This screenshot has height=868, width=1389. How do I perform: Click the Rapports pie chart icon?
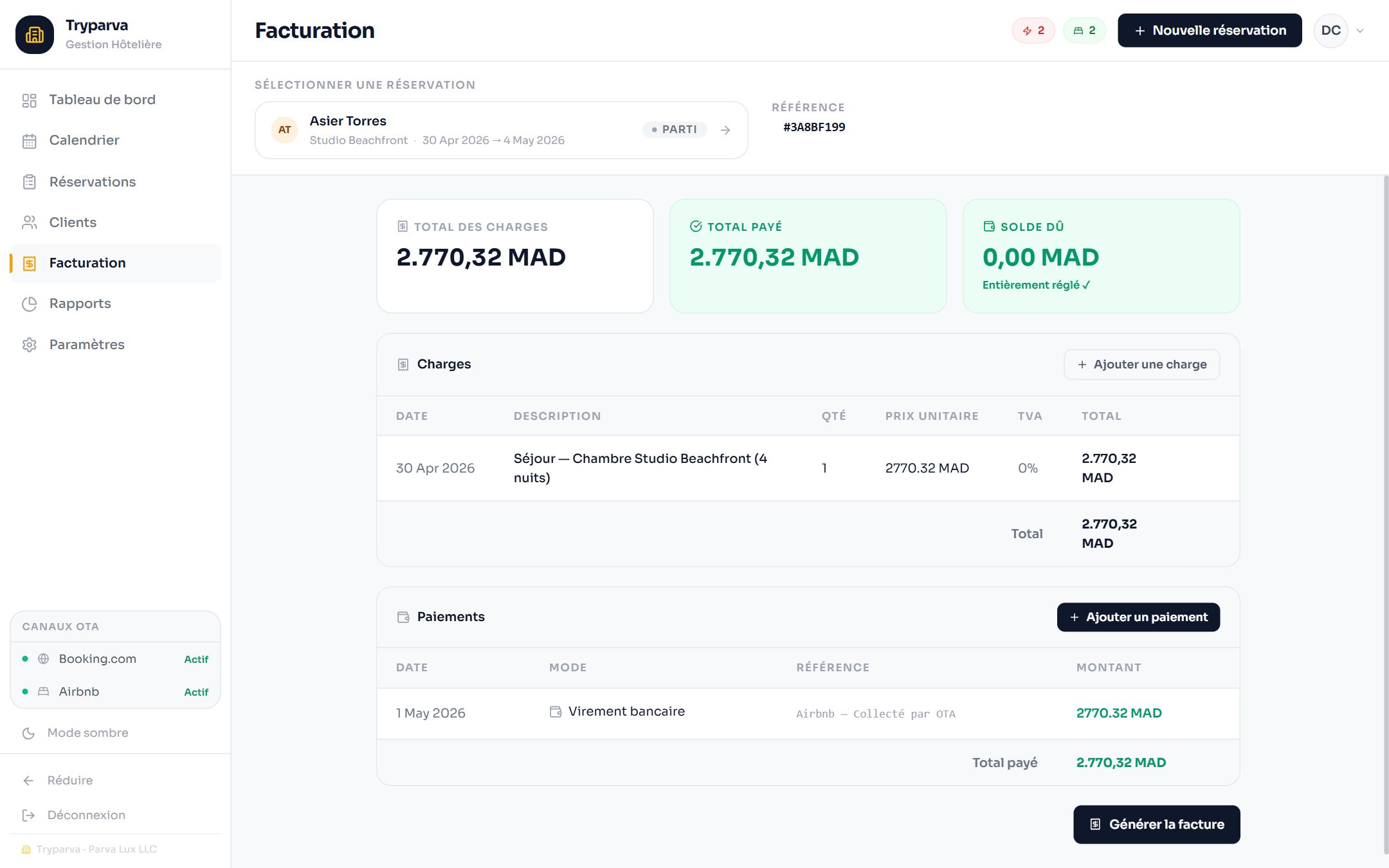point(30,304)
